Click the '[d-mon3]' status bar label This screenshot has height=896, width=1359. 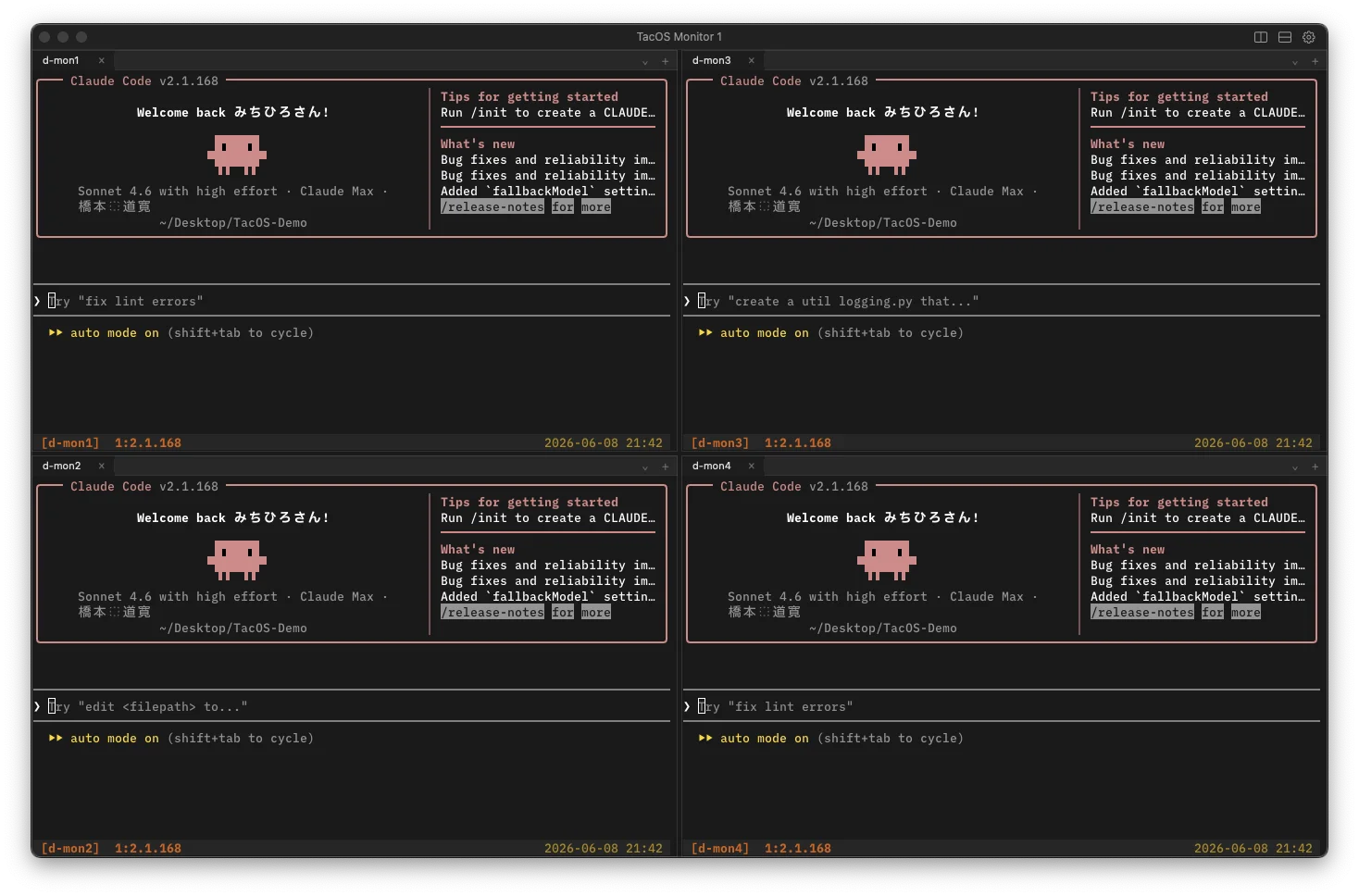point(720,443)
